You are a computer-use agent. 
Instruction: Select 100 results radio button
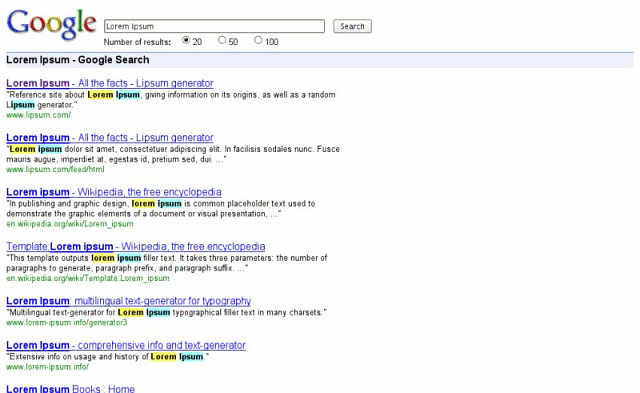[x=258, y=40]
